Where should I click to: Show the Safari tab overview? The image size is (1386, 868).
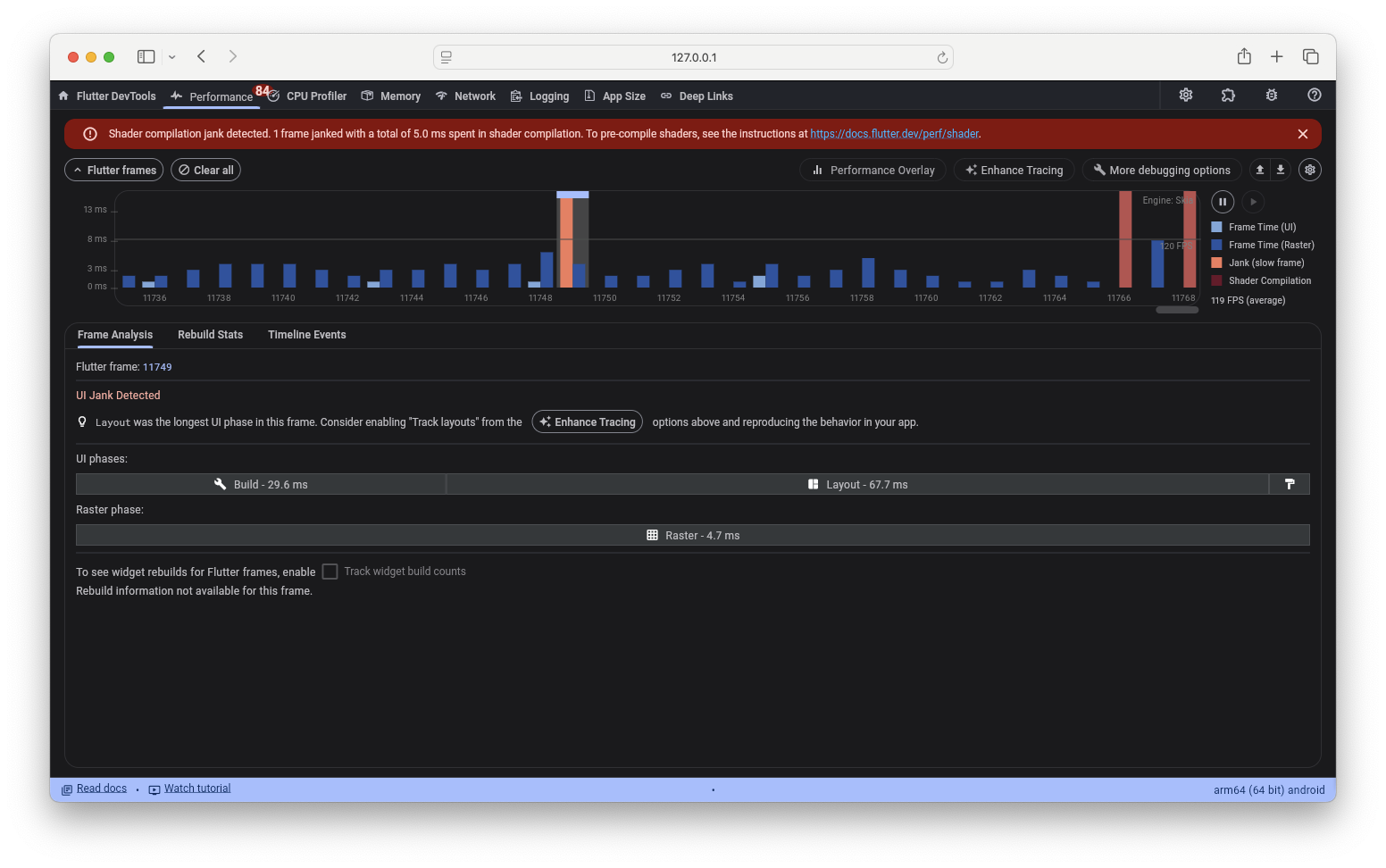[1311, 56]
